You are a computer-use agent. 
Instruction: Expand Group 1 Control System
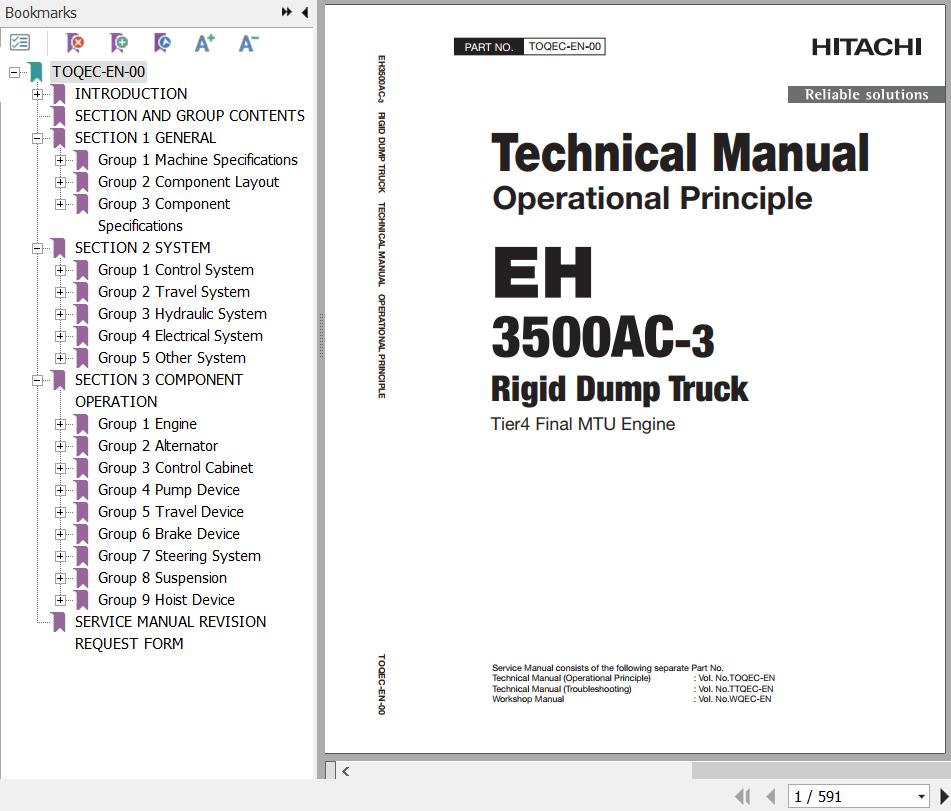click(x=60, y=270)
